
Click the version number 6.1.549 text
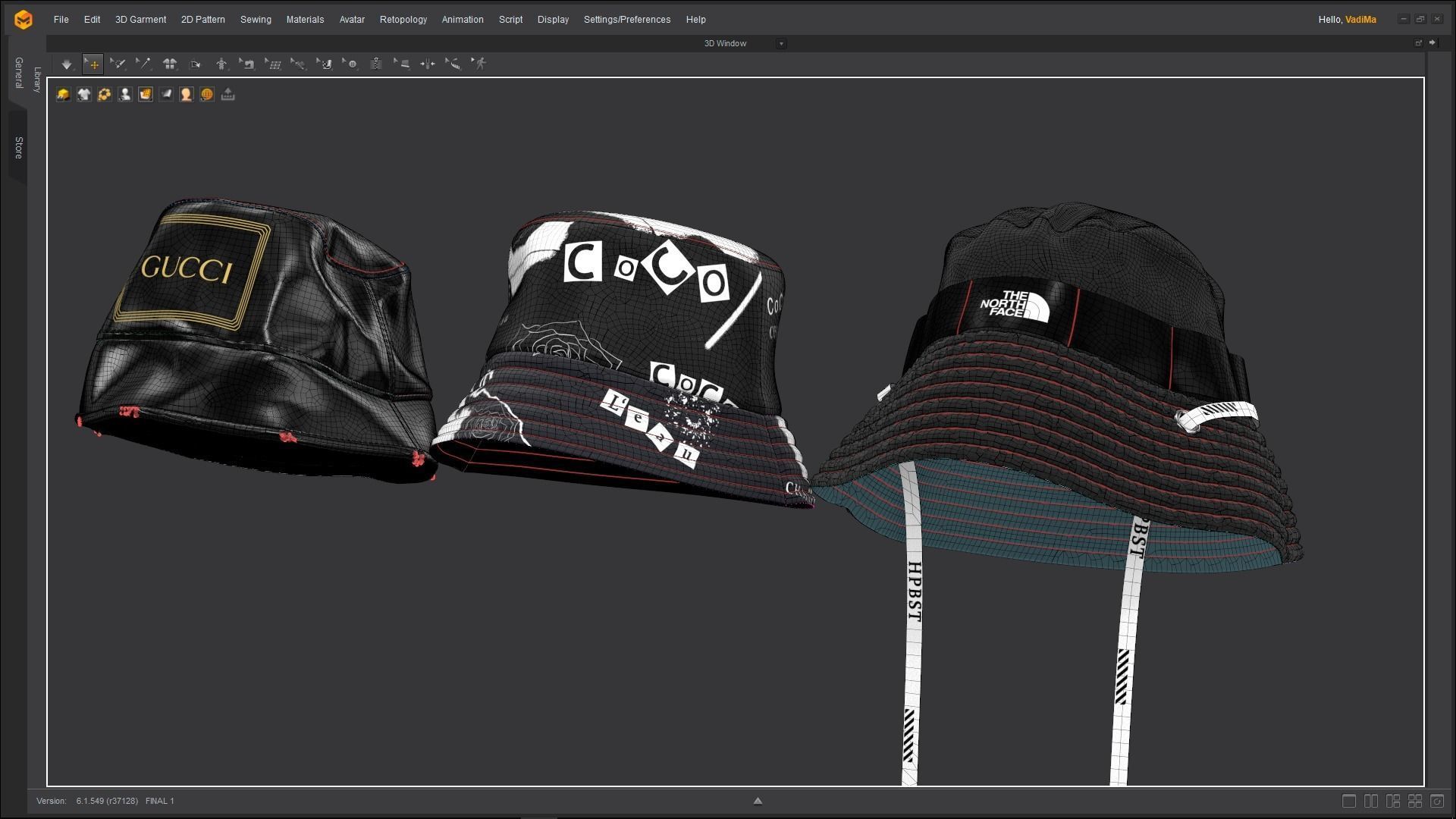107,801
